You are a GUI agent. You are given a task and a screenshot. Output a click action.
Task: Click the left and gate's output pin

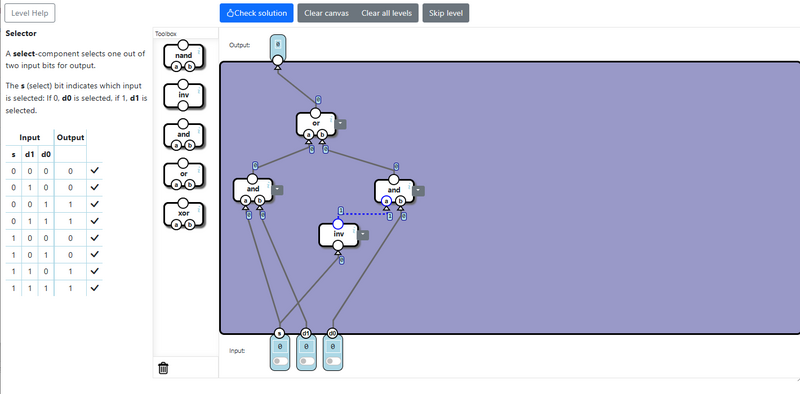pyautogui.click(x=253, y=179)
